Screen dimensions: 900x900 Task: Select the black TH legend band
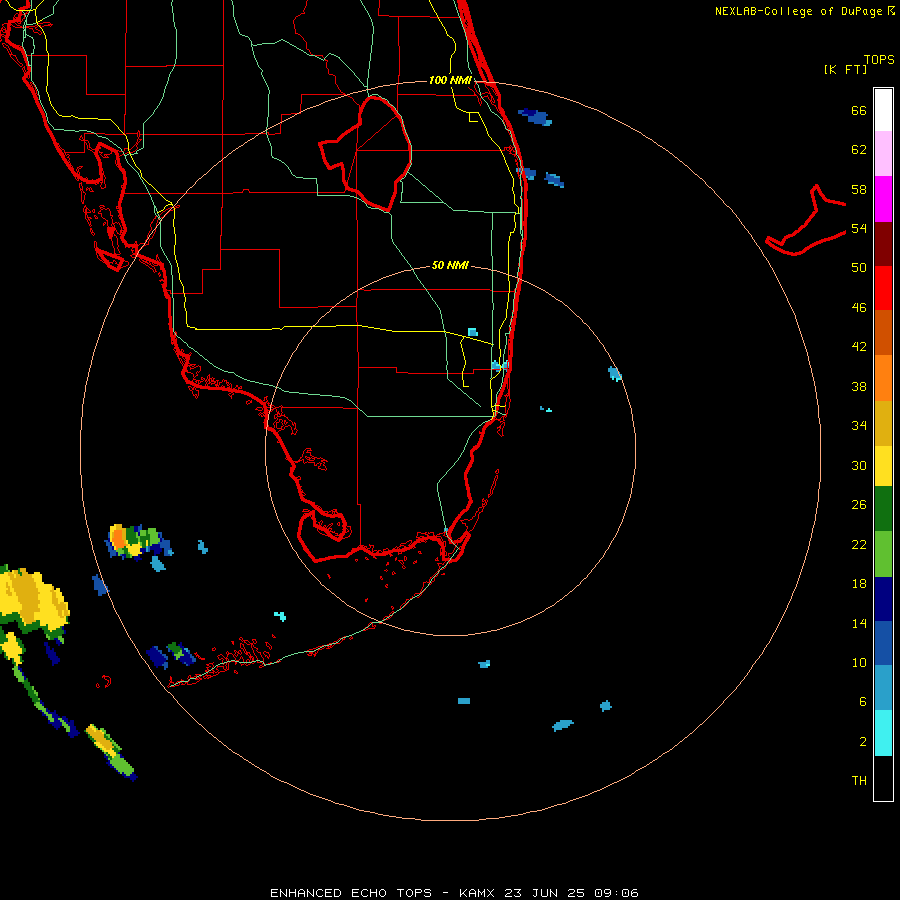(883, 778)
